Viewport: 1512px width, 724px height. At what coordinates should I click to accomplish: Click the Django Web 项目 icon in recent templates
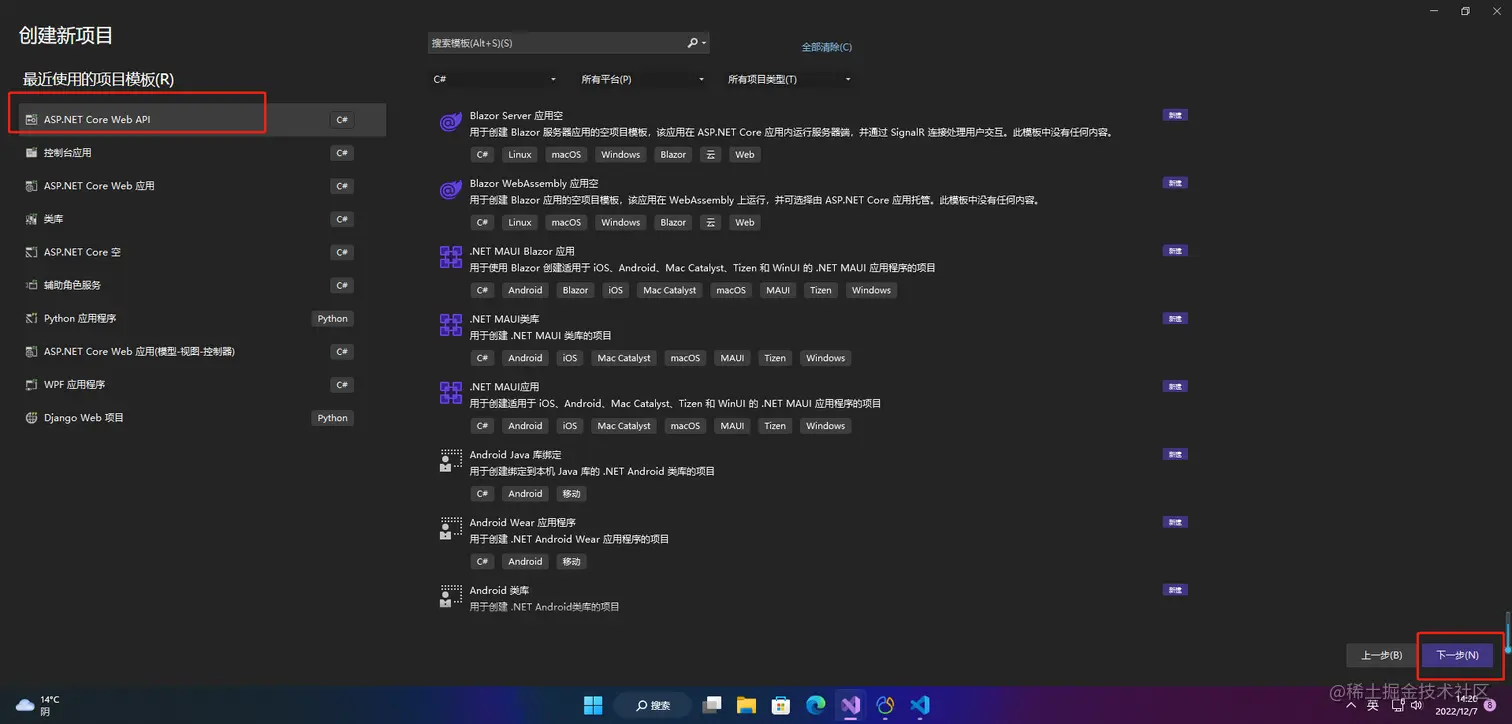[x=31, y=417]
